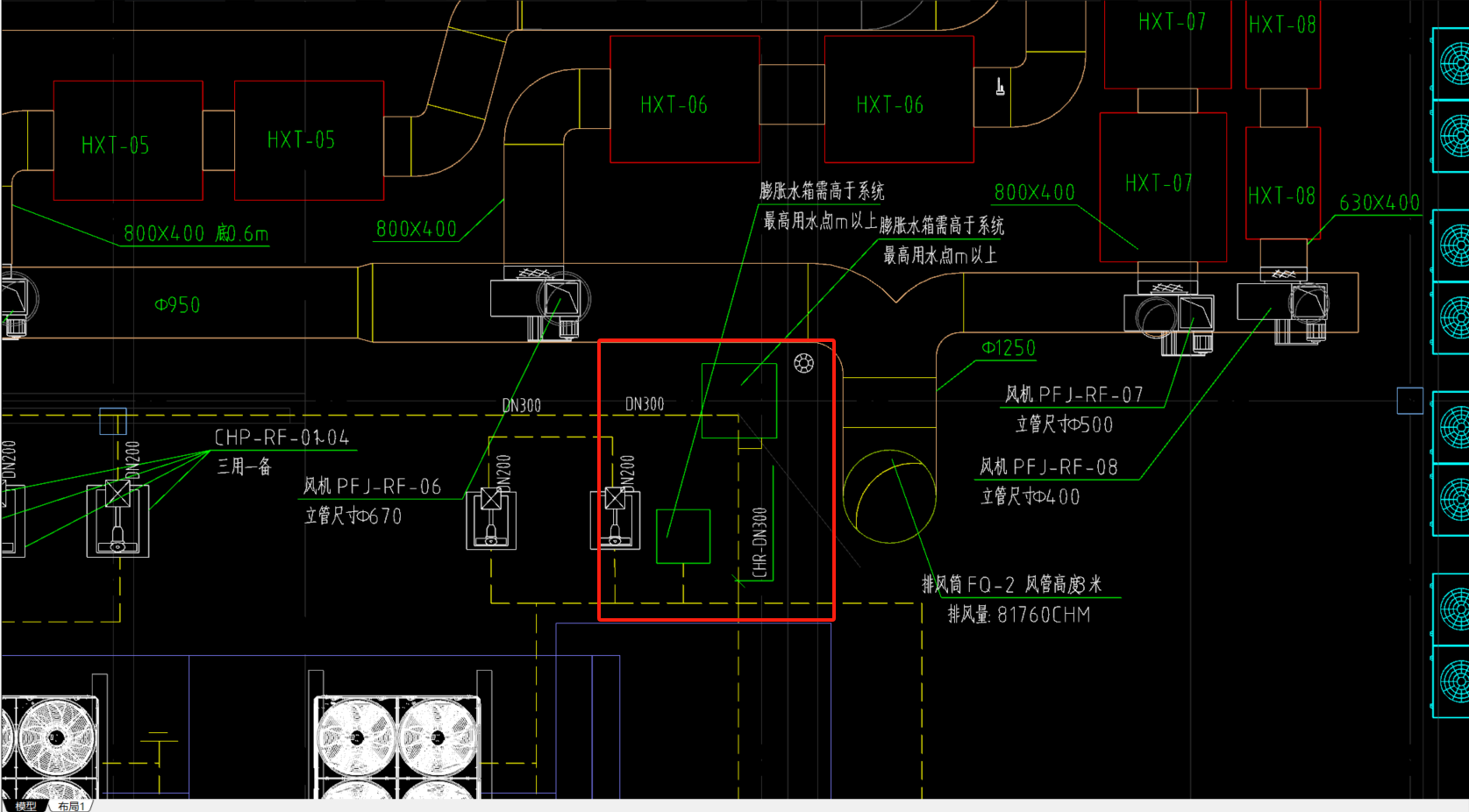Click the label 风机 PFJ-RF-06
This screenshot has width=1469, height=812.
click(x=372, y=487)
